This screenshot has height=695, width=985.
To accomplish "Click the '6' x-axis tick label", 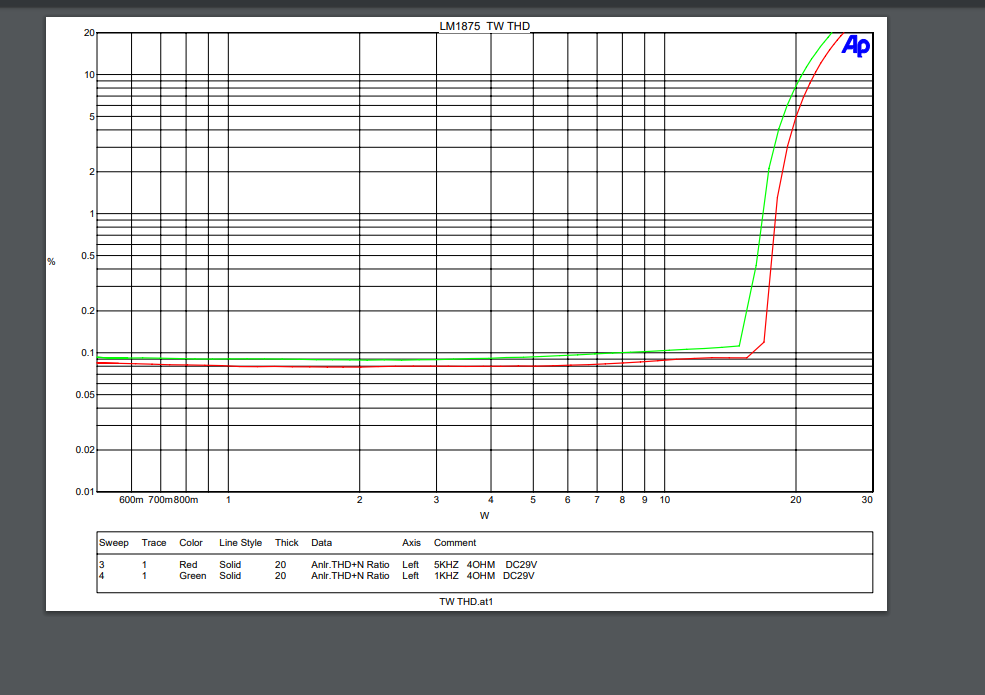I will 567,500.
